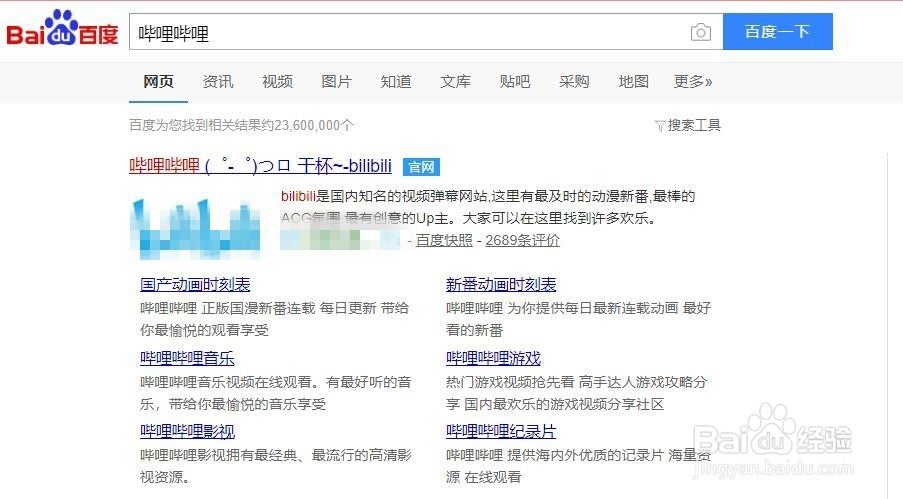The height and width of the screenshot is (499, 903).
Task: Go to the 文库 tab
Action: [455, 81]
